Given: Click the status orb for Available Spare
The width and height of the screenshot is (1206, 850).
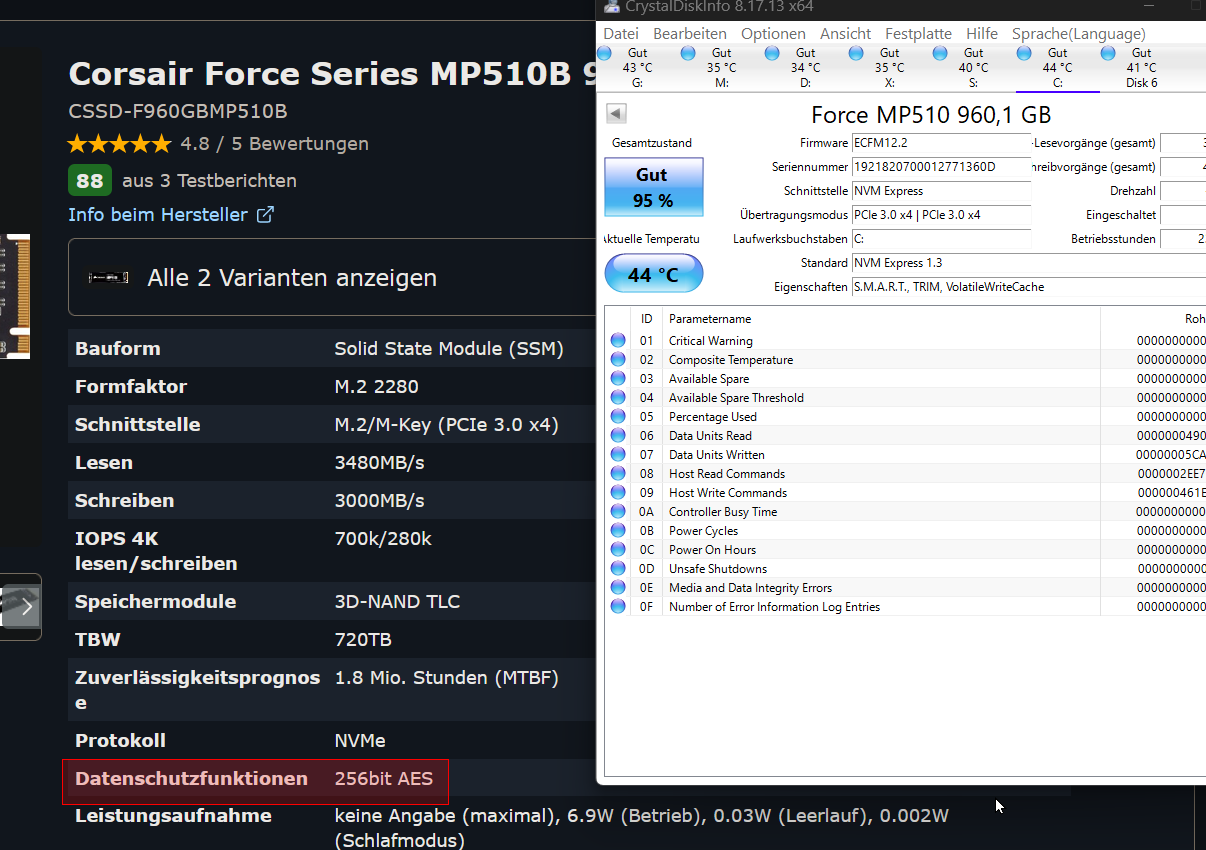Looking at the screenshot, I should pos(618,379).
